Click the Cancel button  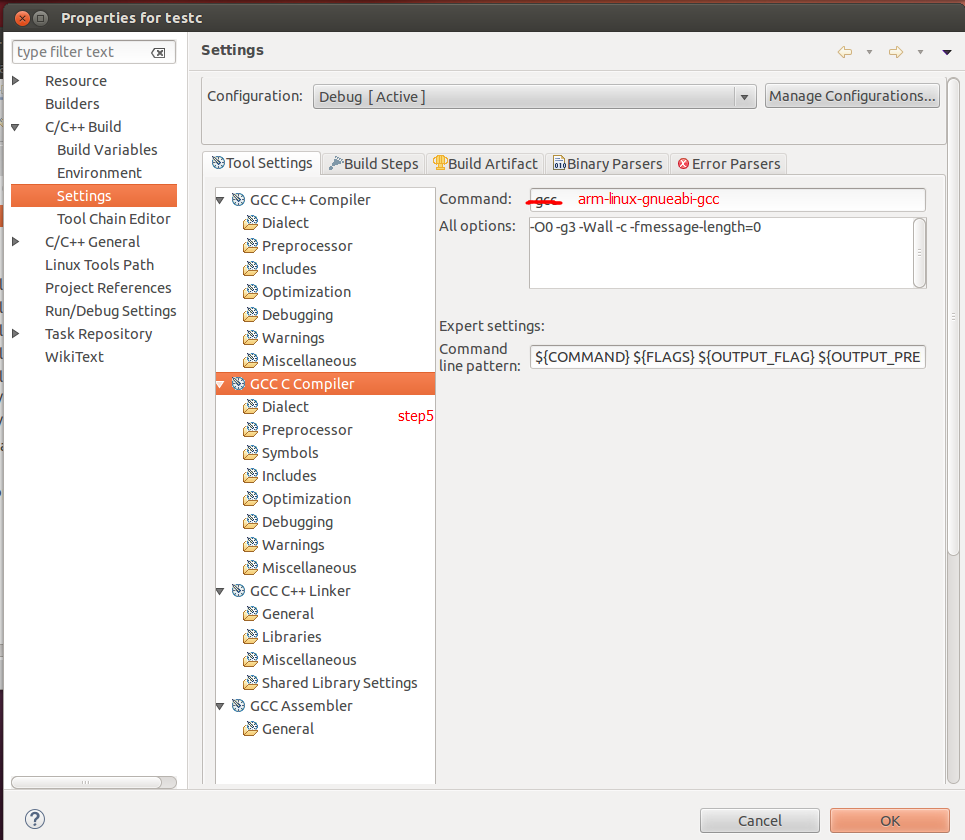click(759, 821)
